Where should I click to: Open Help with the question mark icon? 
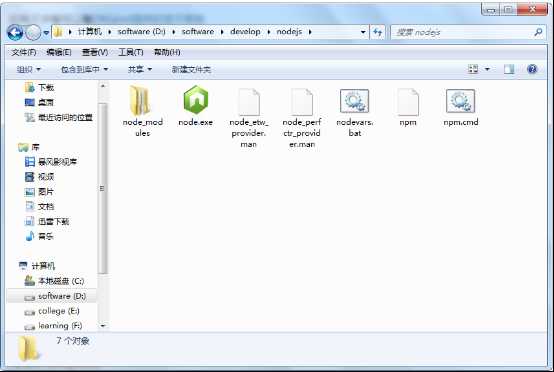(x=532, y=69)
